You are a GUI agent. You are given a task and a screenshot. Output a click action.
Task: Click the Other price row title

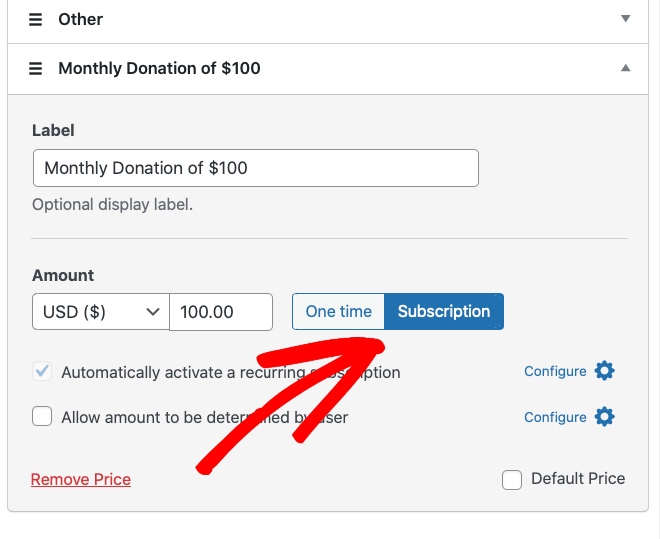80,19
